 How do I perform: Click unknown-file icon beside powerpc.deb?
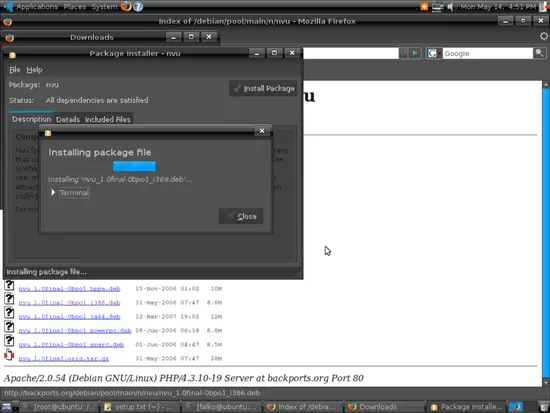[x=9, y=327]
